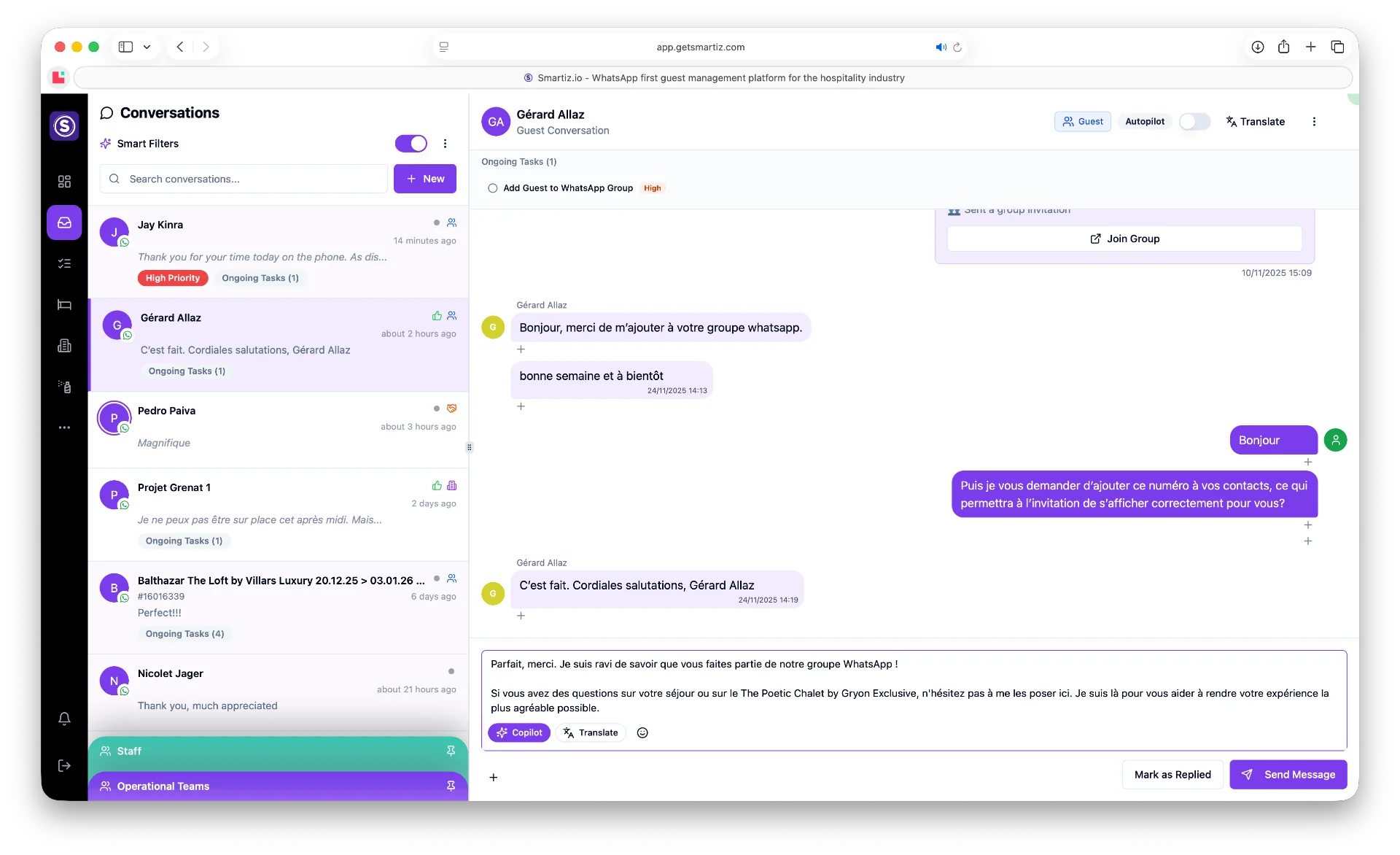1400x855 pixels.
Task: Open the building properties icon in sidebar
Action: click(64, 346)
